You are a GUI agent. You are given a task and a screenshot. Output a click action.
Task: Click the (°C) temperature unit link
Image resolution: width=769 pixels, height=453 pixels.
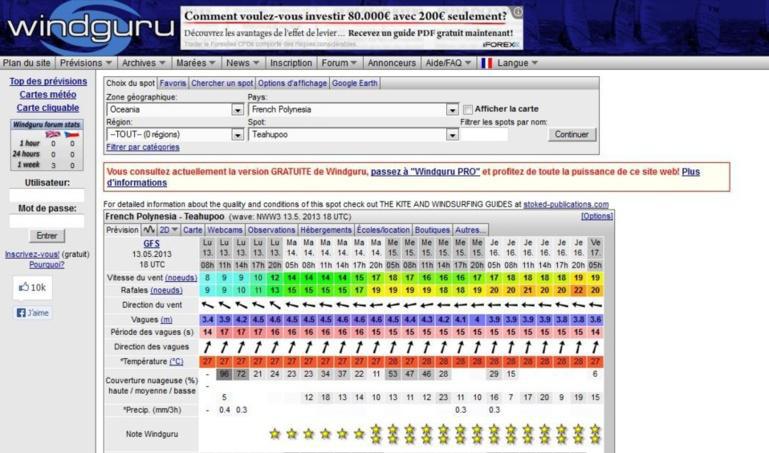click(x=176, y=361)
